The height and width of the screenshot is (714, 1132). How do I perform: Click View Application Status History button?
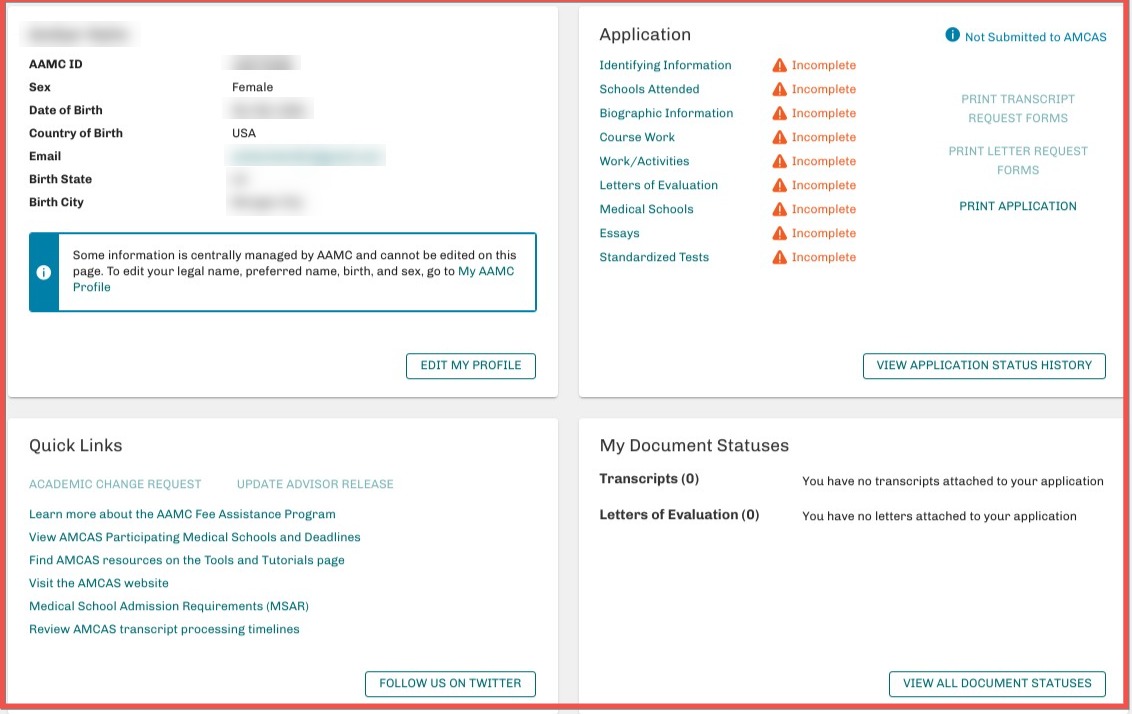pos(984,365)
